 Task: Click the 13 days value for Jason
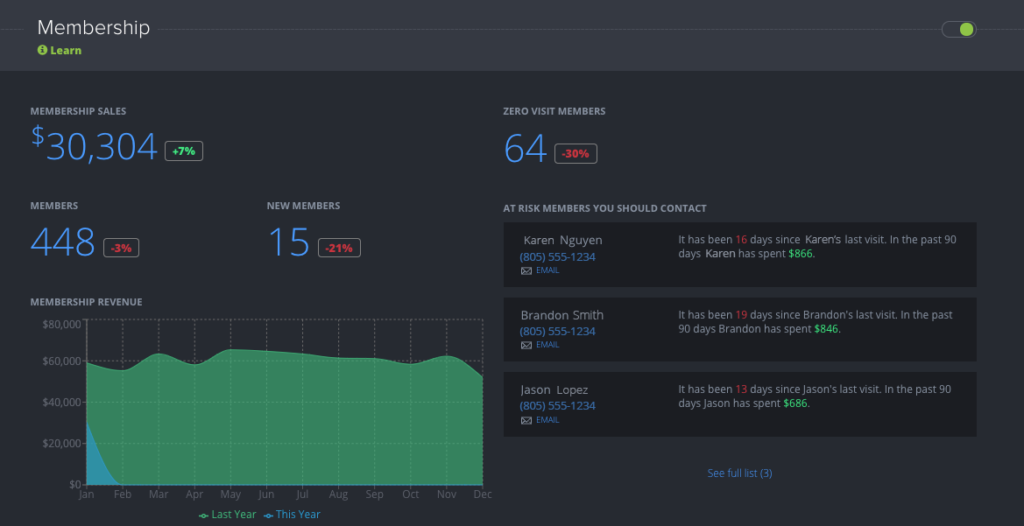click(741, 389)
